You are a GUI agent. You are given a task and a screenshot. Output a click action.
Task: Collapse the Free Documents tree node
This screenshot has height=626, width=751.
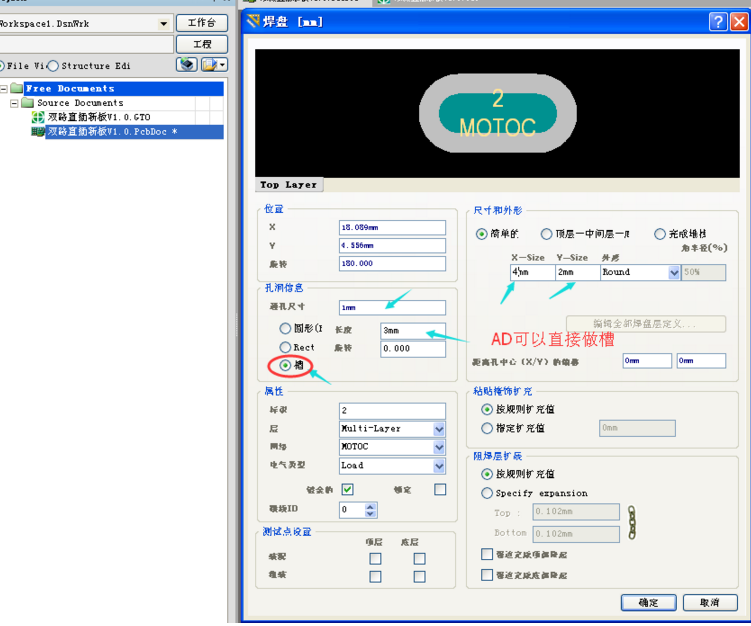[x=4, y=89]
